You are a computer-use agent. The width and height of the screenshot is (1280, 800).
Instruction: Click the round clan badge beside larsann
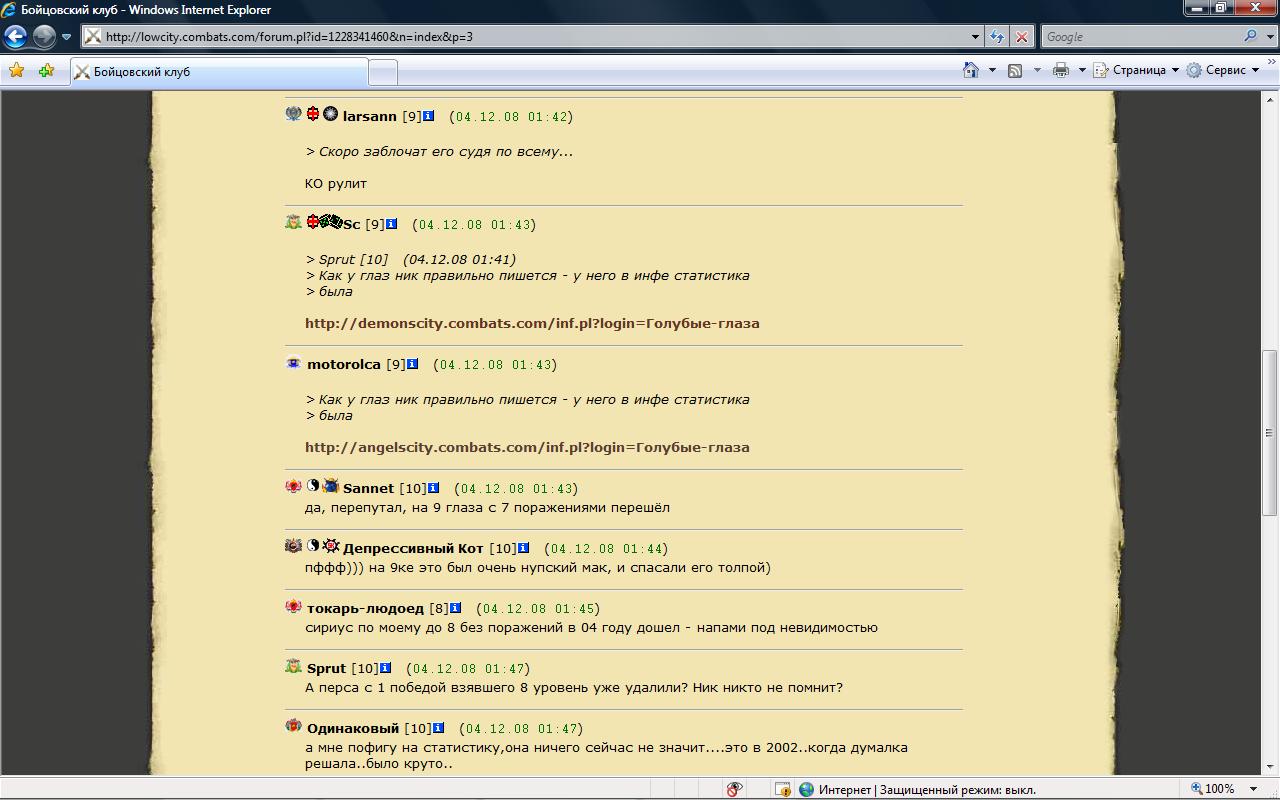(330, 114)
